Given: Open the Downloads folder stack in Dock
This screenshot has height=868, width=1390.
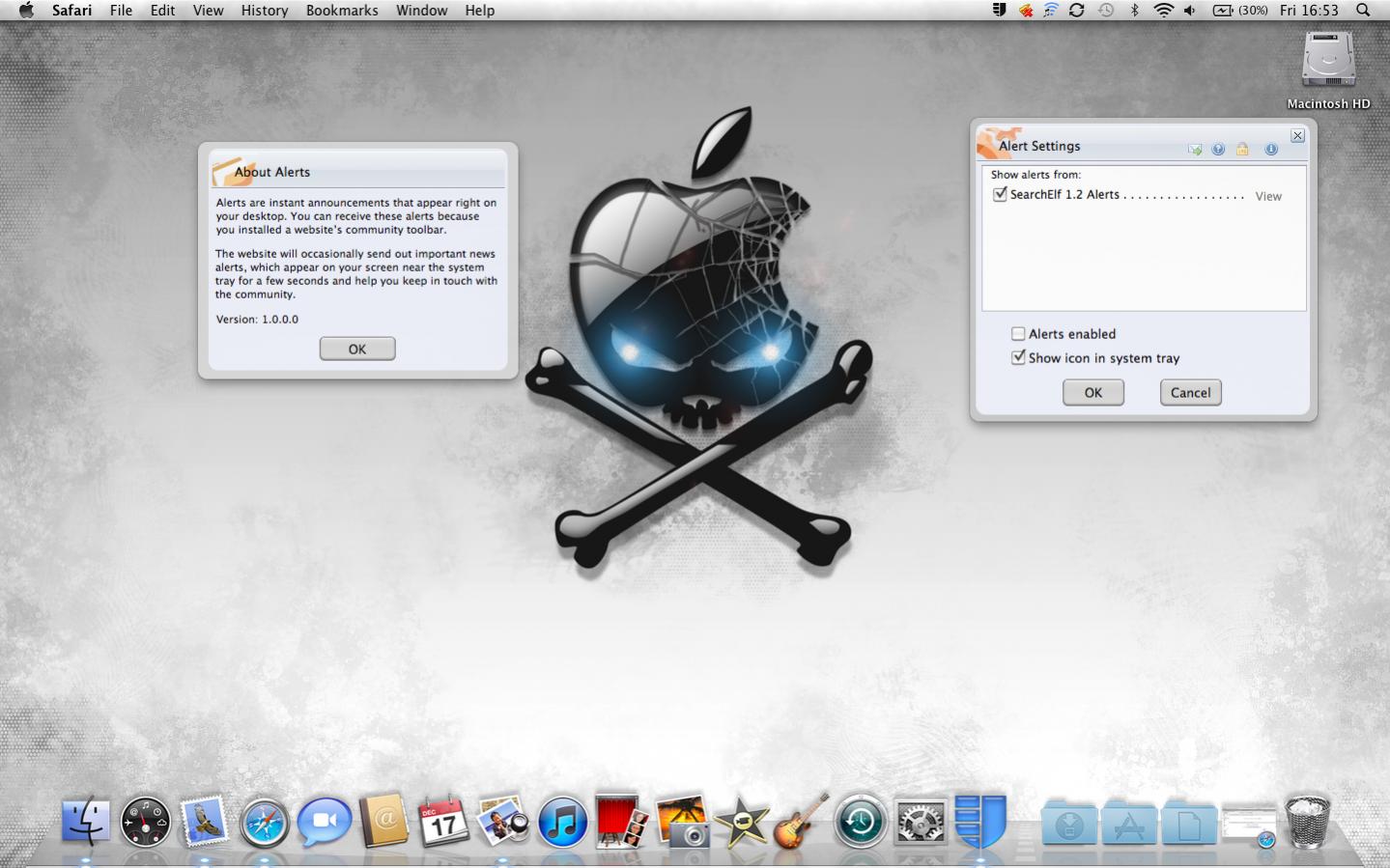Looking at the screenshot, I should [x=1069, y=825].
